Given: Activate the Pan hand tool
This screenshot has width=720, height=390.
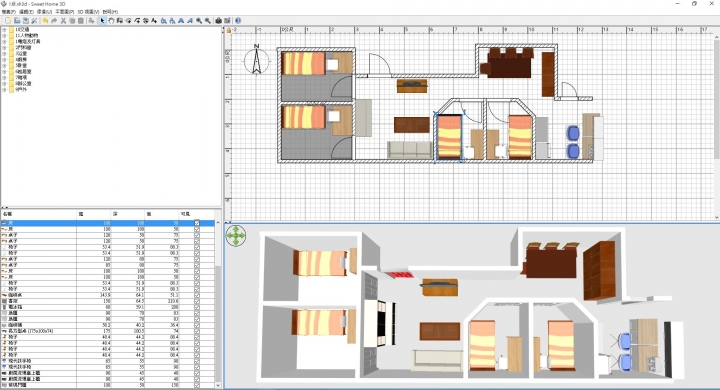Looking at the screenshot, I should point(111,21).
